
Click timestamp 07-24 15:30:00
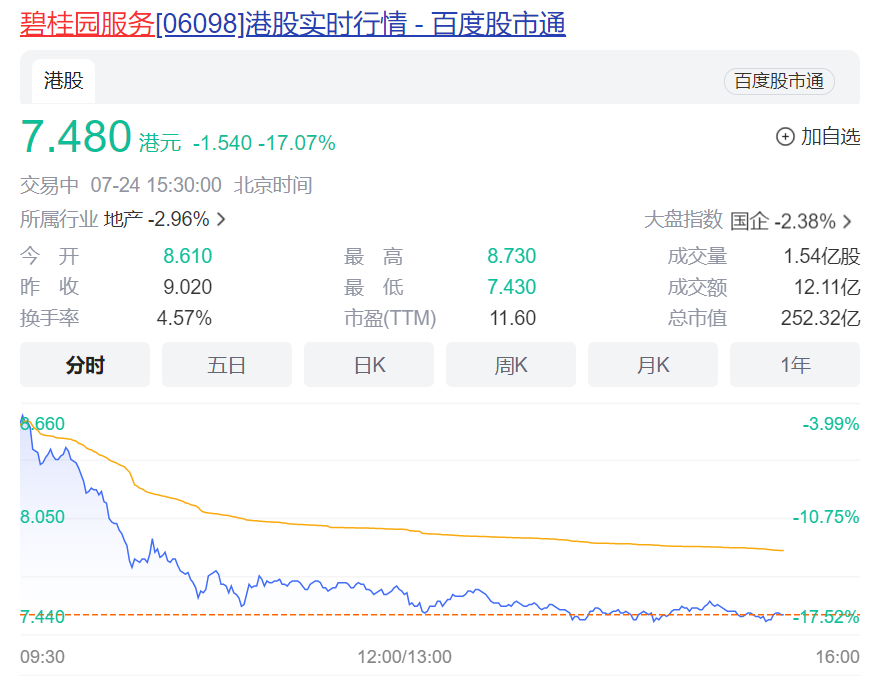point(156,185)
